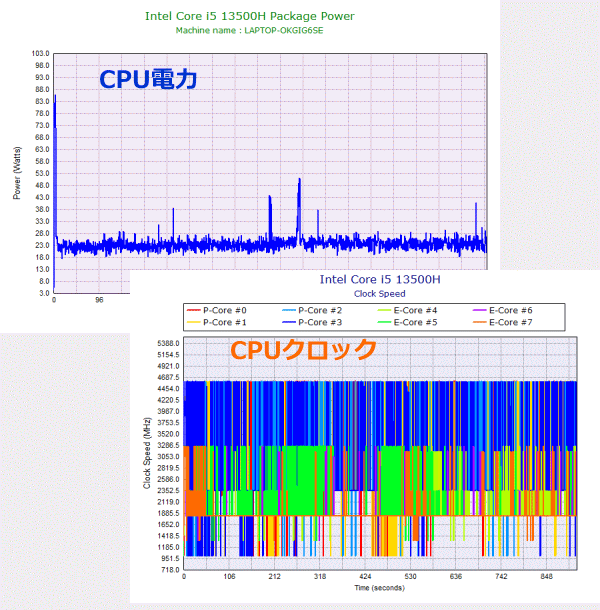Select the P-Core #2 legend label
Image resolution: width=600 pixels, height=610 pixels.
click(x=320, y=310)
